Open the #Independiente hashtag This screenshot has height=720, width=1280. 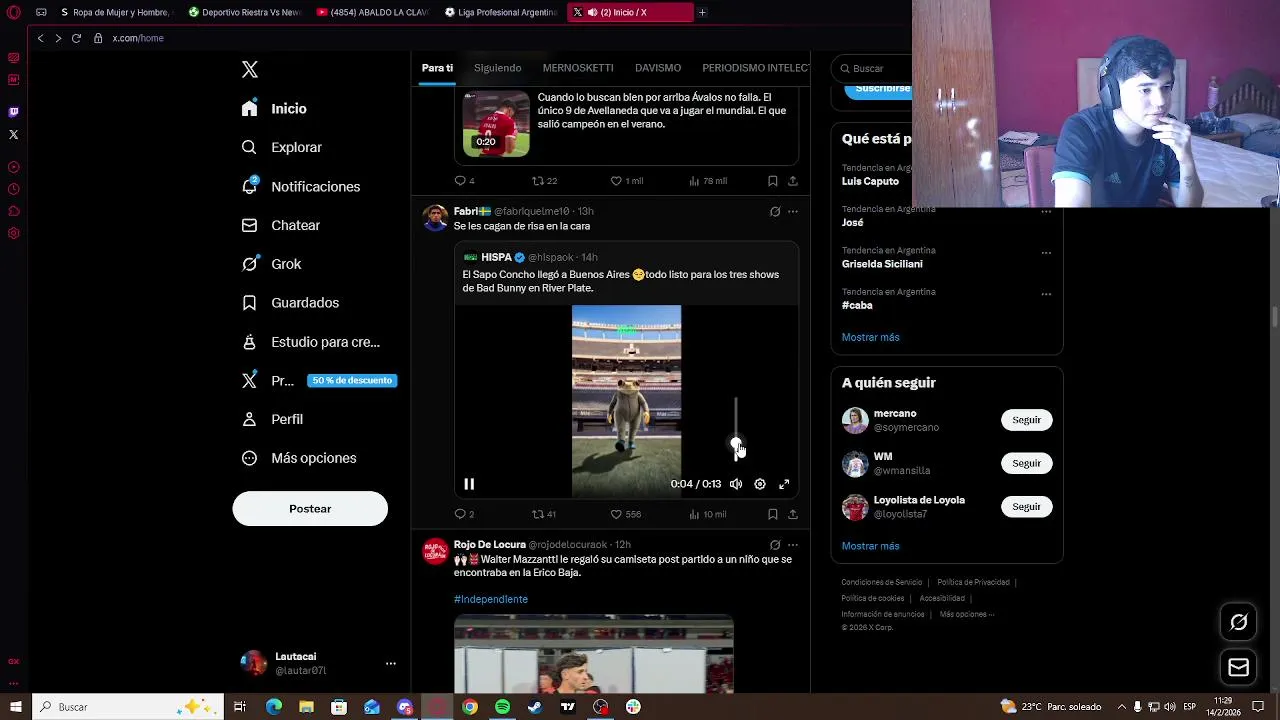pos(490,599)
